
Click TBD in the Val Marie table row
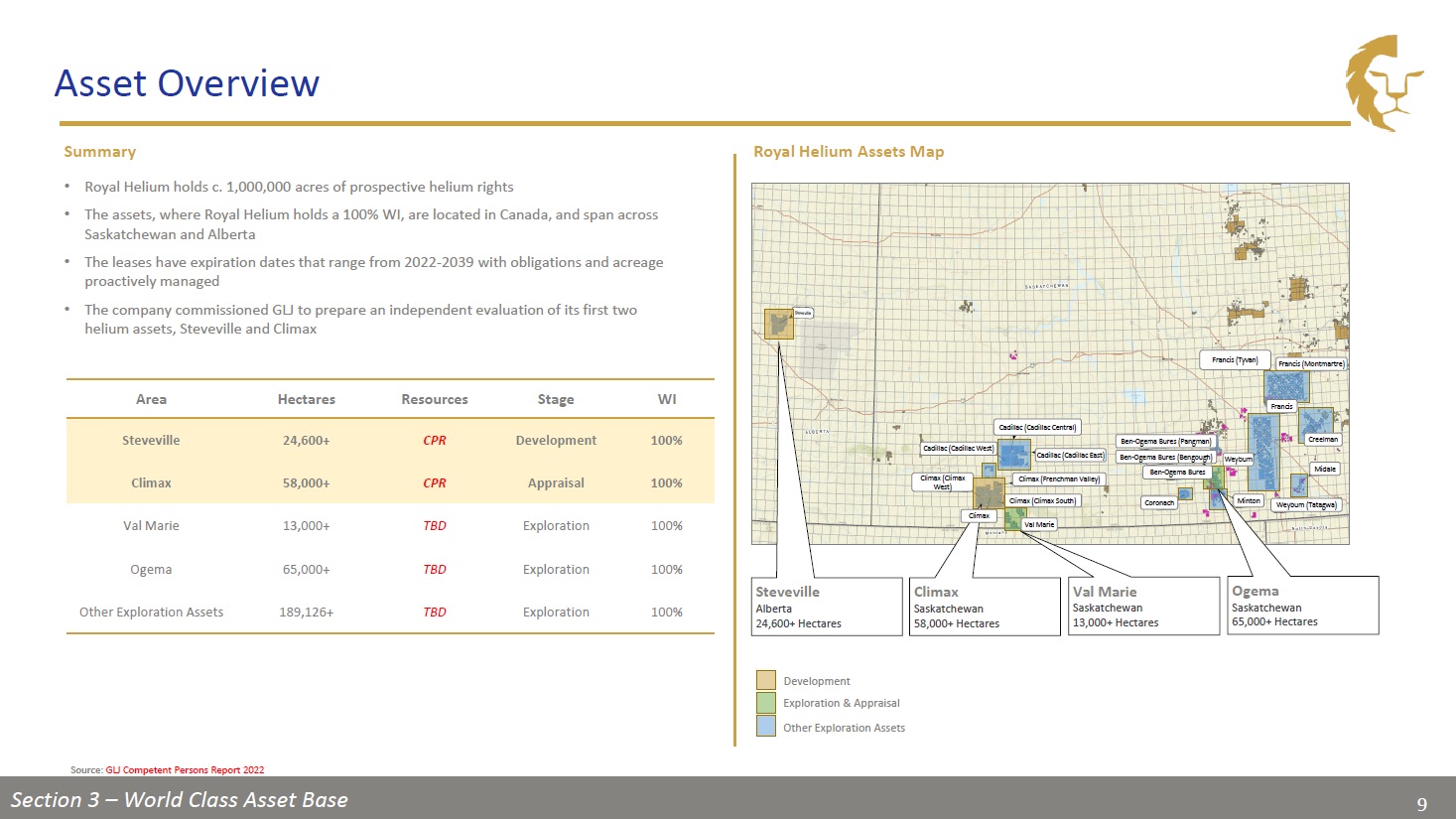[x=435, y=525]
